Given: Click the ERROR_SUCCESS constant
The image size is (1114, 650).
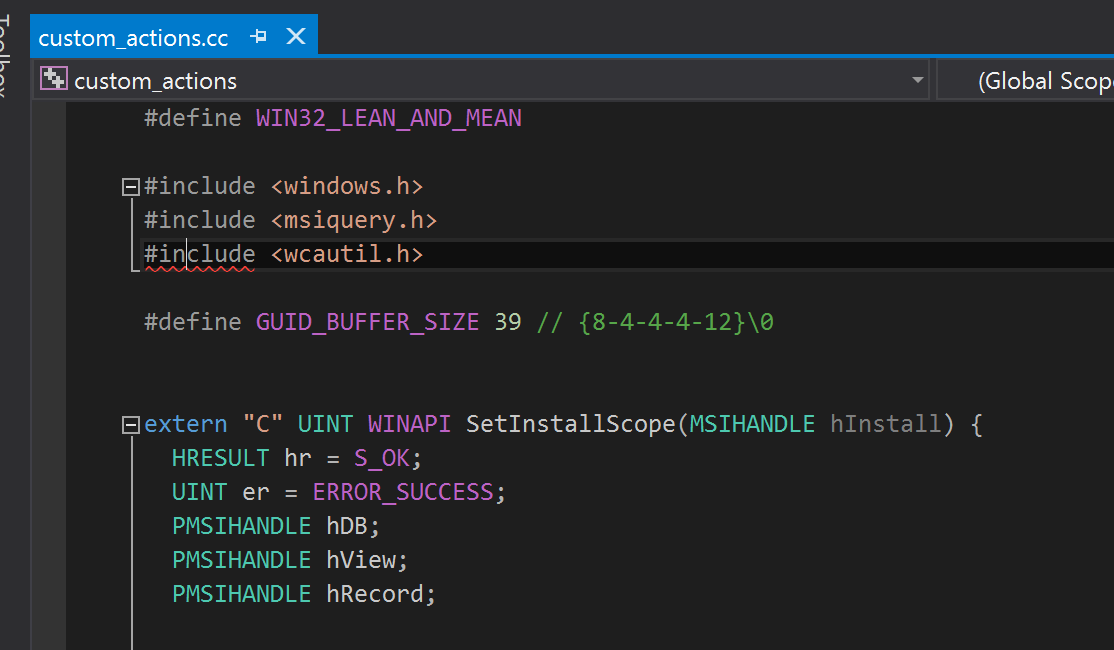Looking at the screenshot, I should tap(403, 492).
